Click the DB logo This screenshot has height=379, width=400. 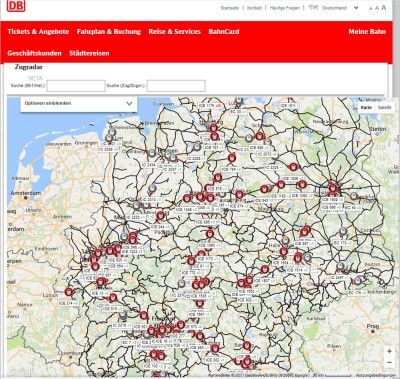pos(16,6)
